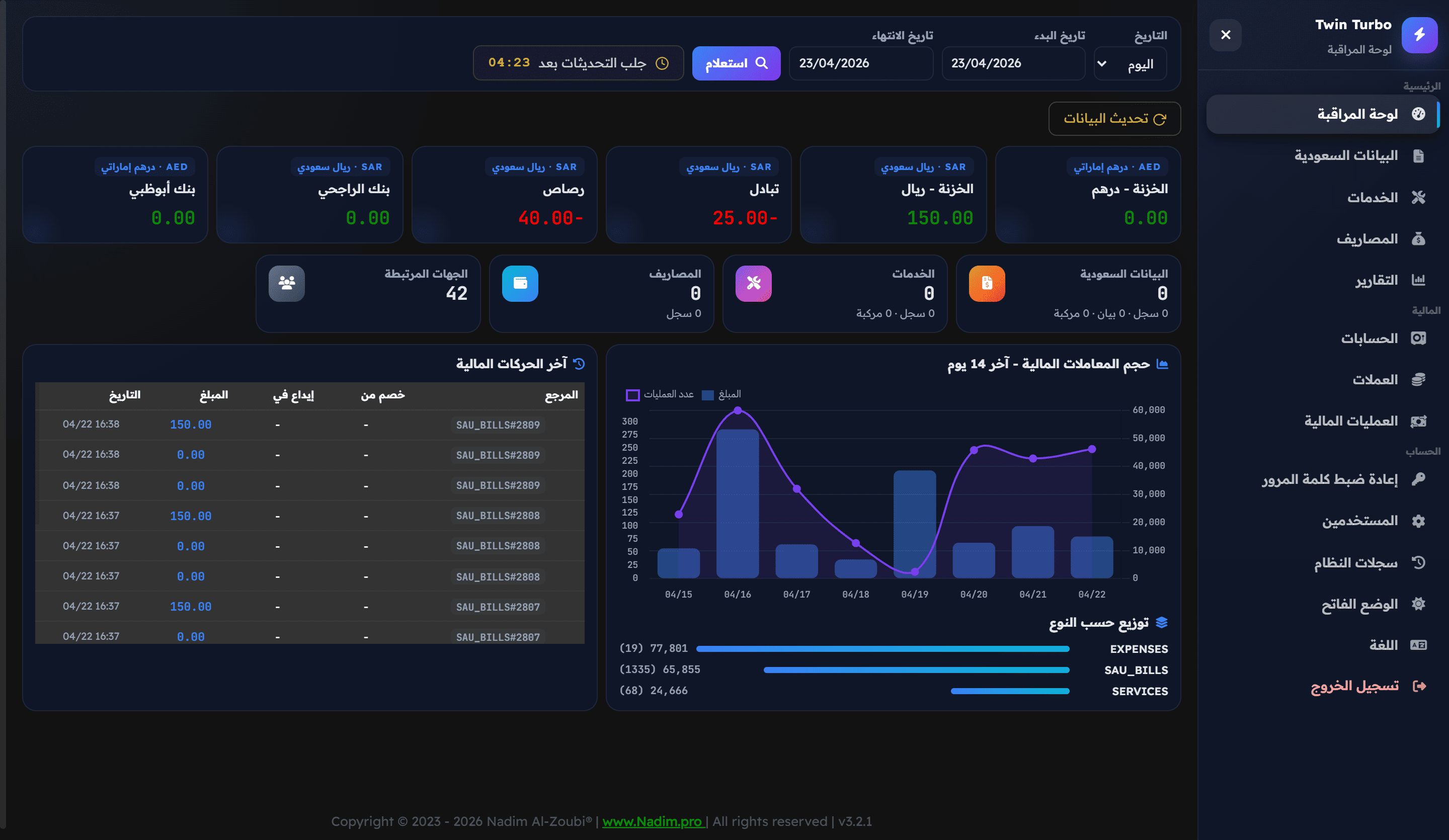Click the password reset key icon

tap(1418, 479)
